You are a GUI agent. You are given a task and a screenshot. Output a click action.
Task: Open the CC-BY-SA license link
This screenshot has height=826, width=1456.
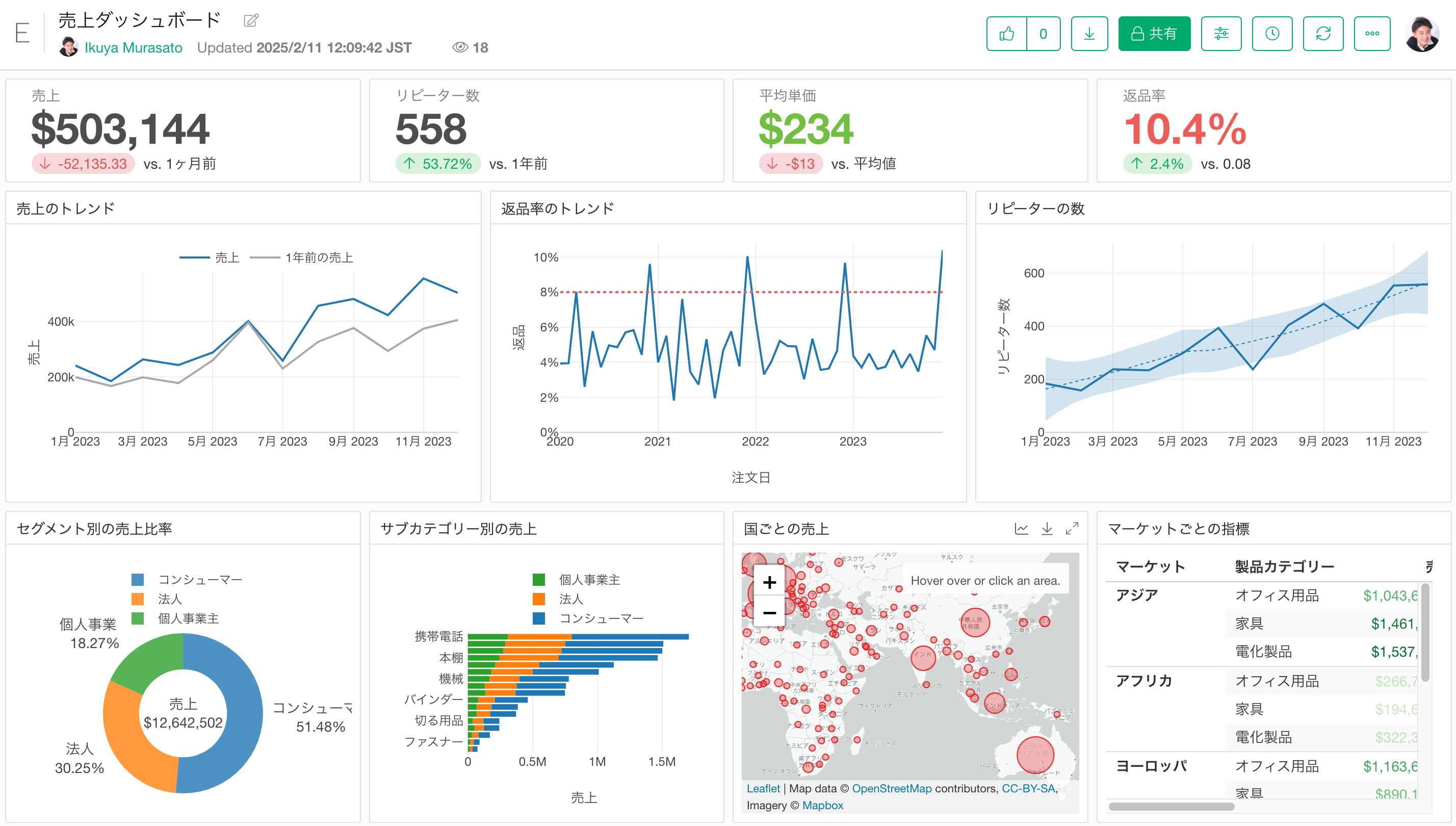(x=1028, y=789)
